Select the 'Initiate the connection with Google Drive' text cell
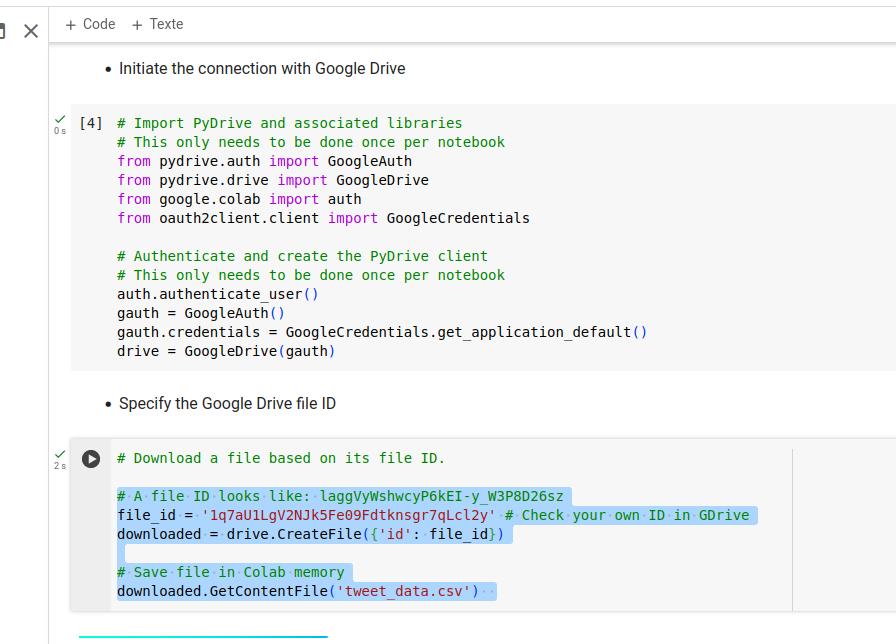 click(262, 69)
